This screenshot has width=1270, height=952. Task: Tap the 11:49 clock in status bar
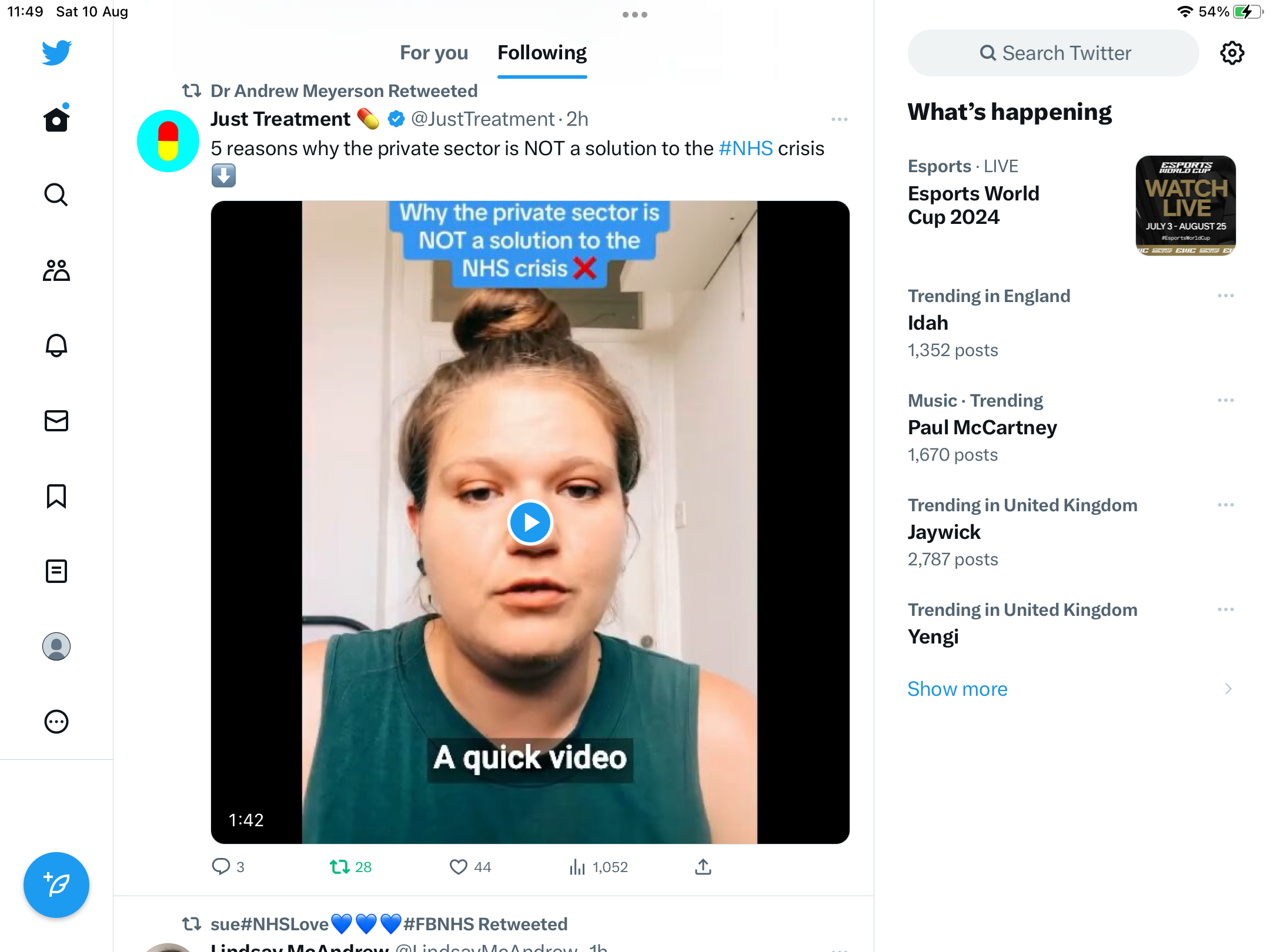pyautogui.click(x=25, y=12)
